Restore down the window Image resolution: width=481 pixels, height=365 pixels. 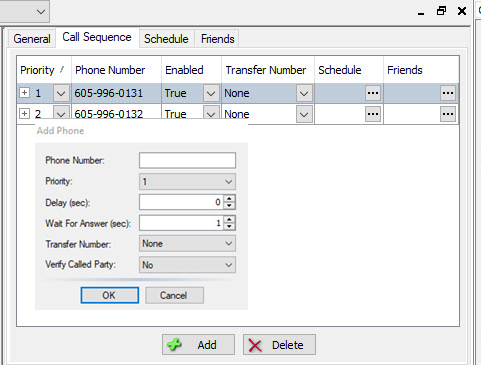tap(441, 11)
